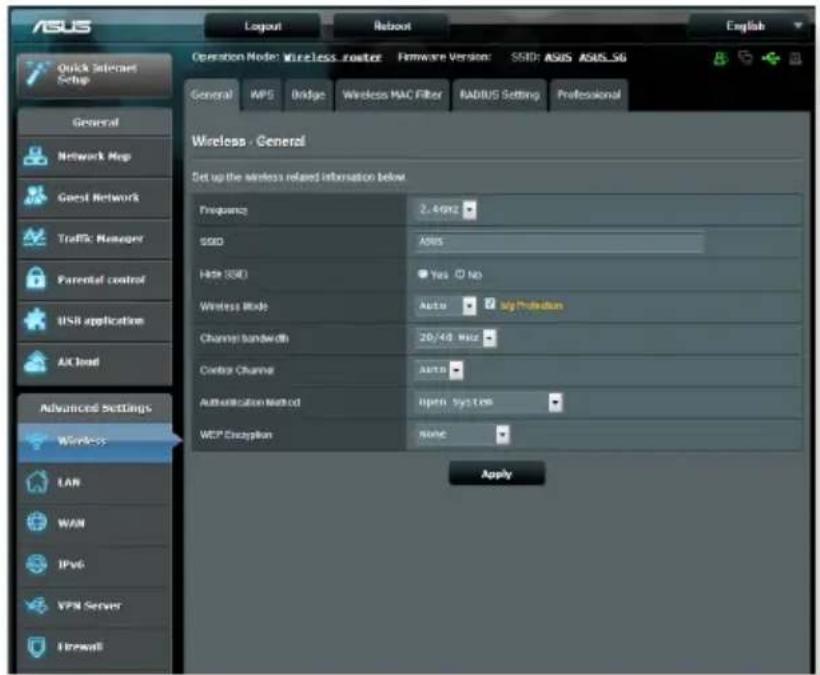
Task: Open Traffic Manager icon in sidebar
Action: [x=35, y=237]
